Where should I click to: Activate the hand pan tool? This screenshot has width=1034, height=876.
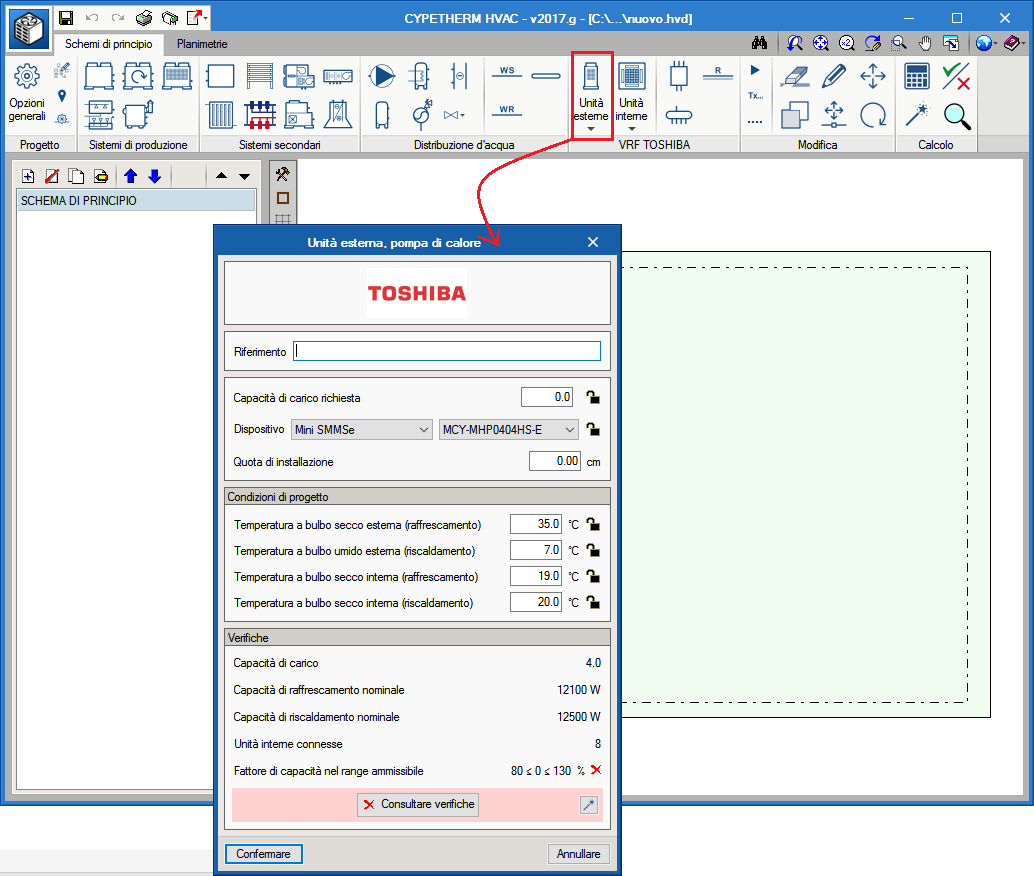925,44
